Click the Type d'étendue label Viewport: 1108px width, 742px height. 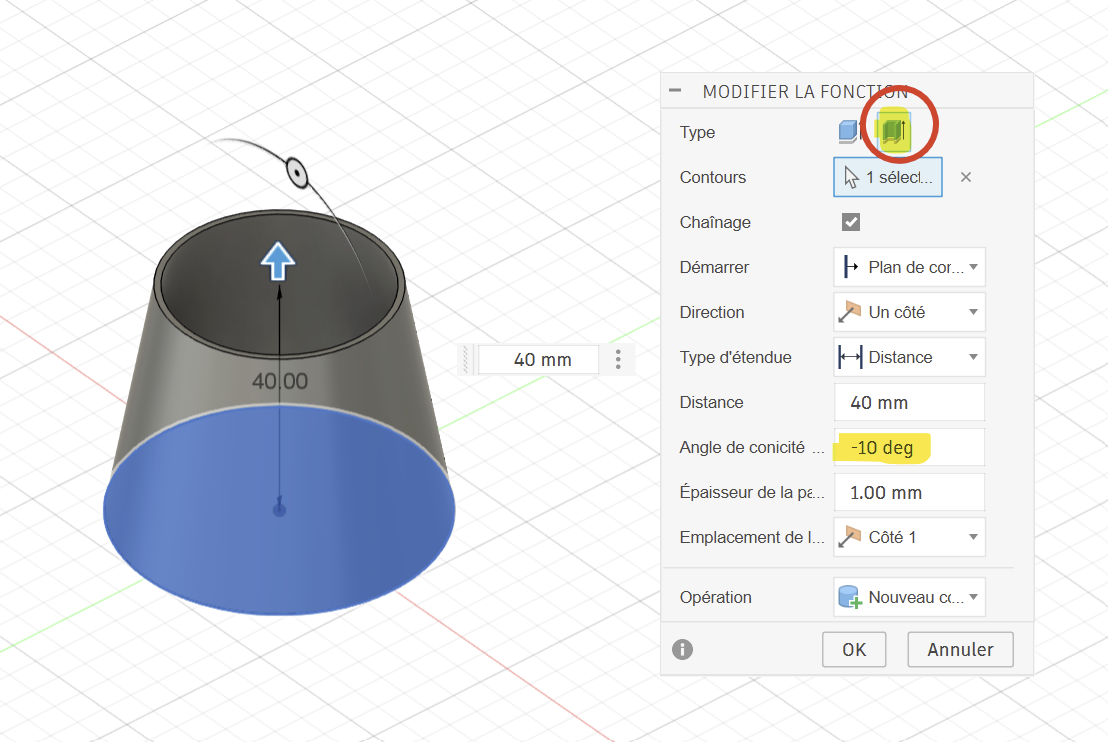click(x=736, y=358)
